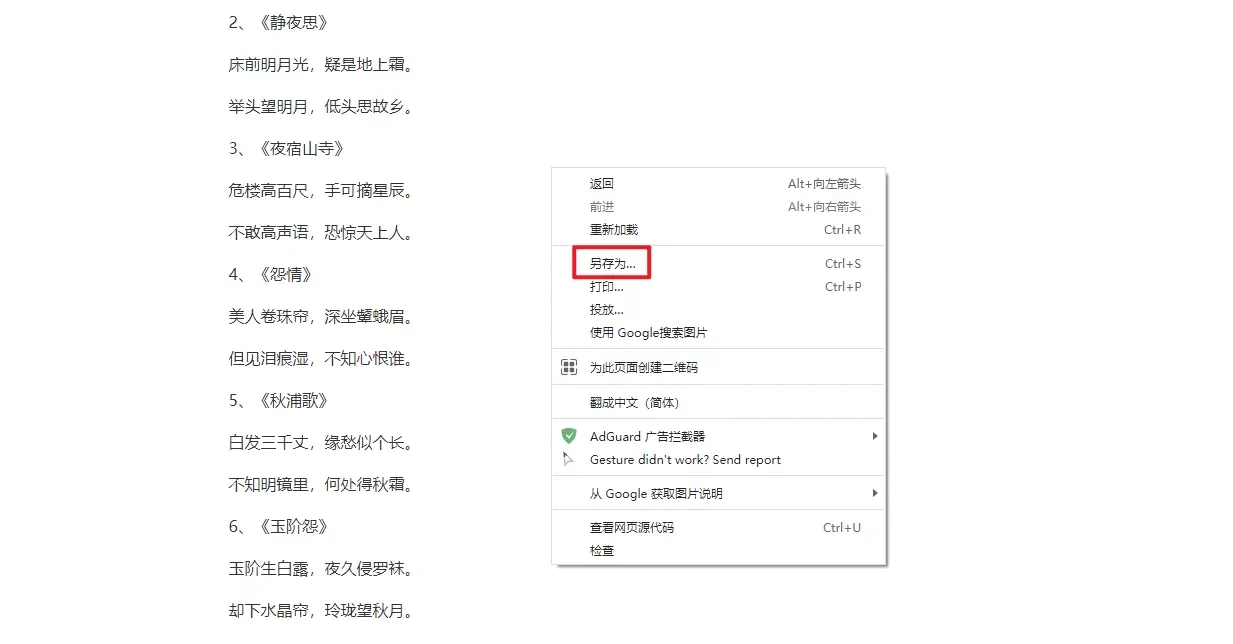Click line 美人卷珠帘，深坐颦蛾眉。
Screen dimensions: 1233x644
321,317
